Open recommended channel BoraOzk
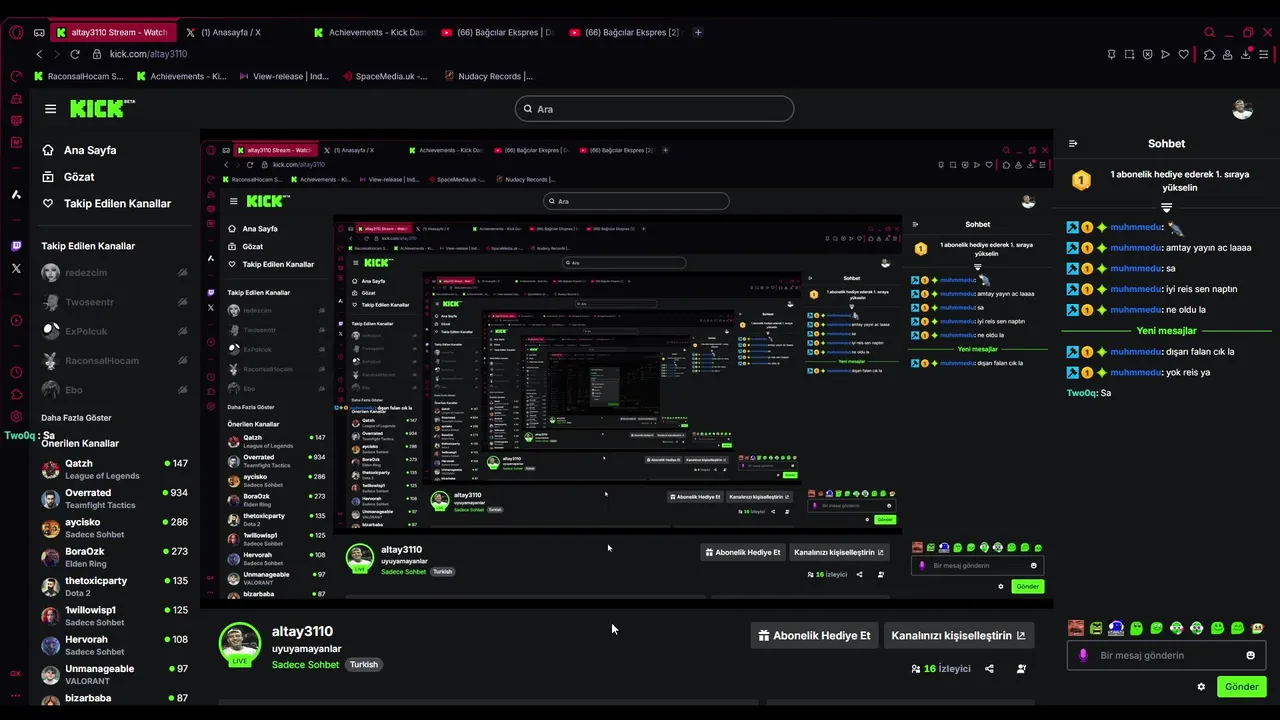 (115, 557)
